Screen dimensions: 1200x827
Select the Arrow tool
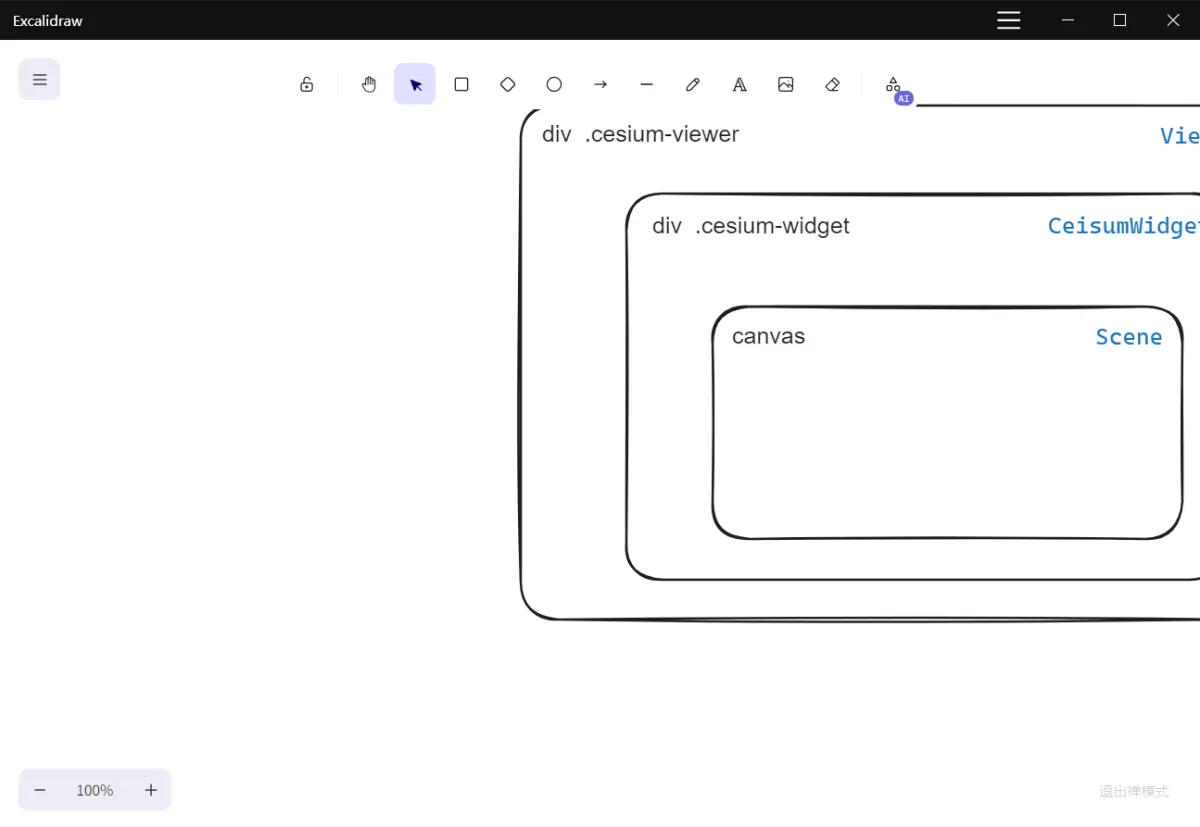(x=600, y=84)
